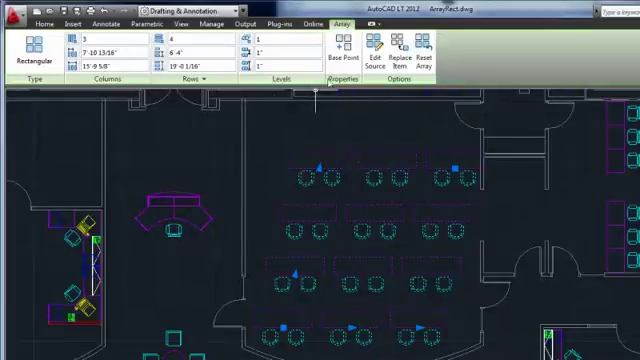The width and height of the screenshot is (640, 360).
Task: Select the Output ribbon tab
Action: tap(245, 24)
